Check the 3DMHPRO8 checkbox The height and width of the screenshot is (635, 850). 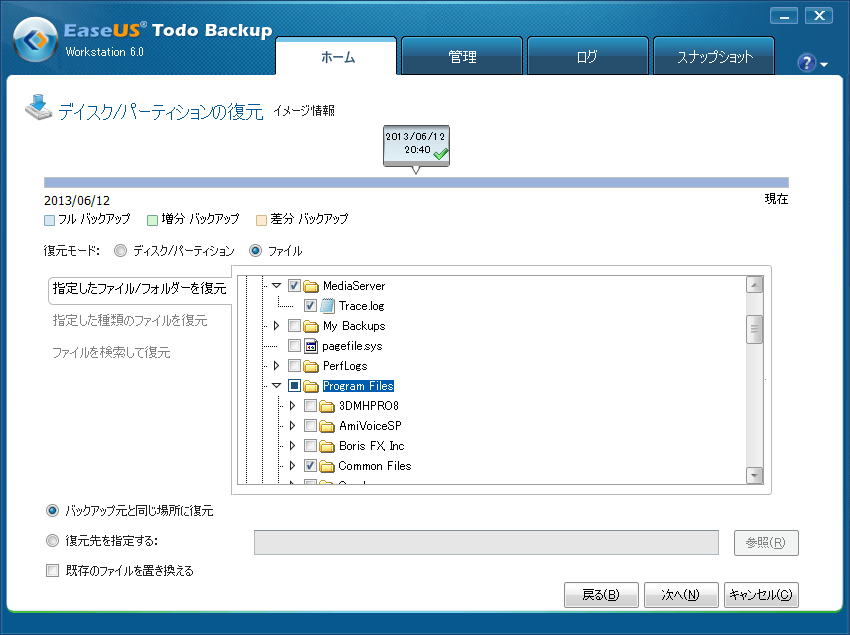pos(310,406)
